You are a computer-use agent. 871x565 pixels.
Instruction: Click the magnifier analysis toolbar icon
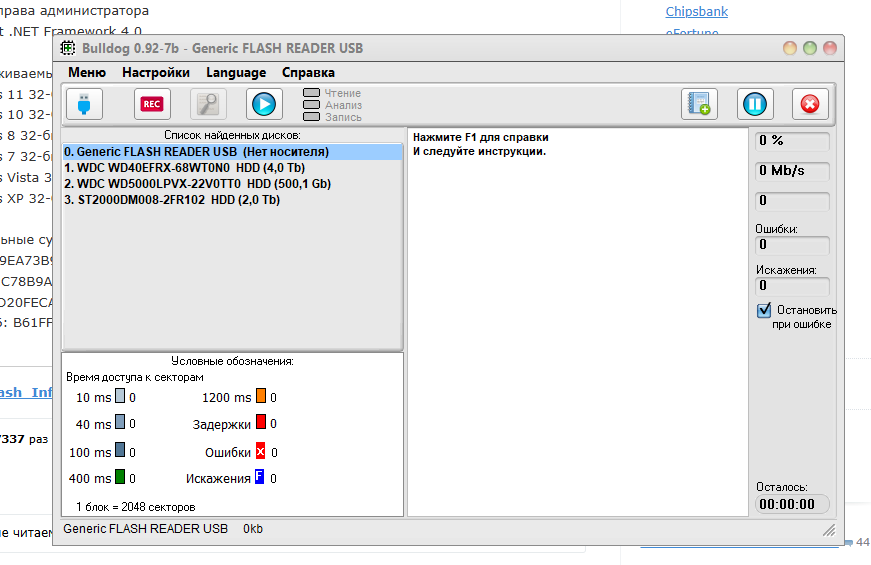(208, 104)
